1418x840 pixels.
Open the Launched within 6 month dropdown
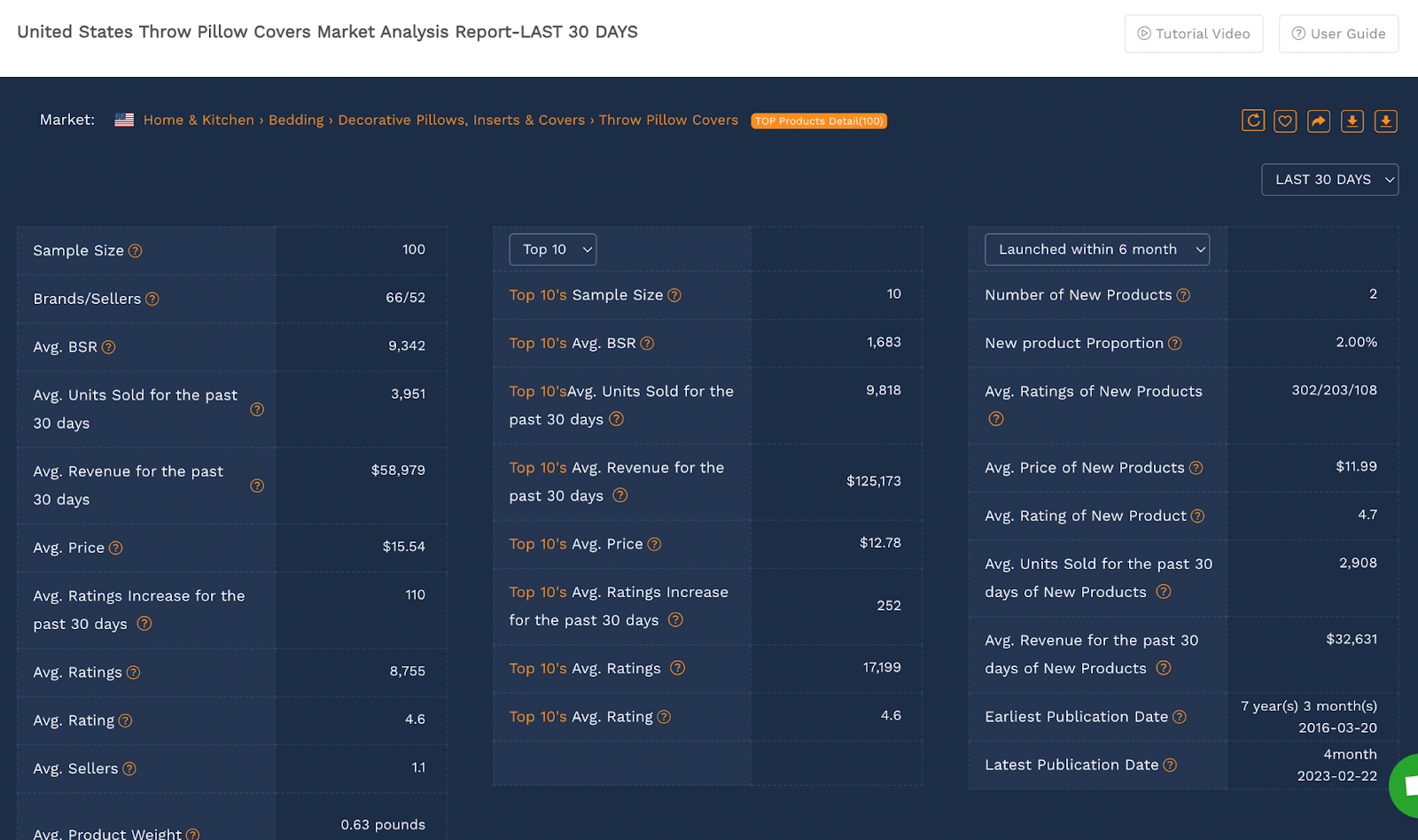(1097, 250)
